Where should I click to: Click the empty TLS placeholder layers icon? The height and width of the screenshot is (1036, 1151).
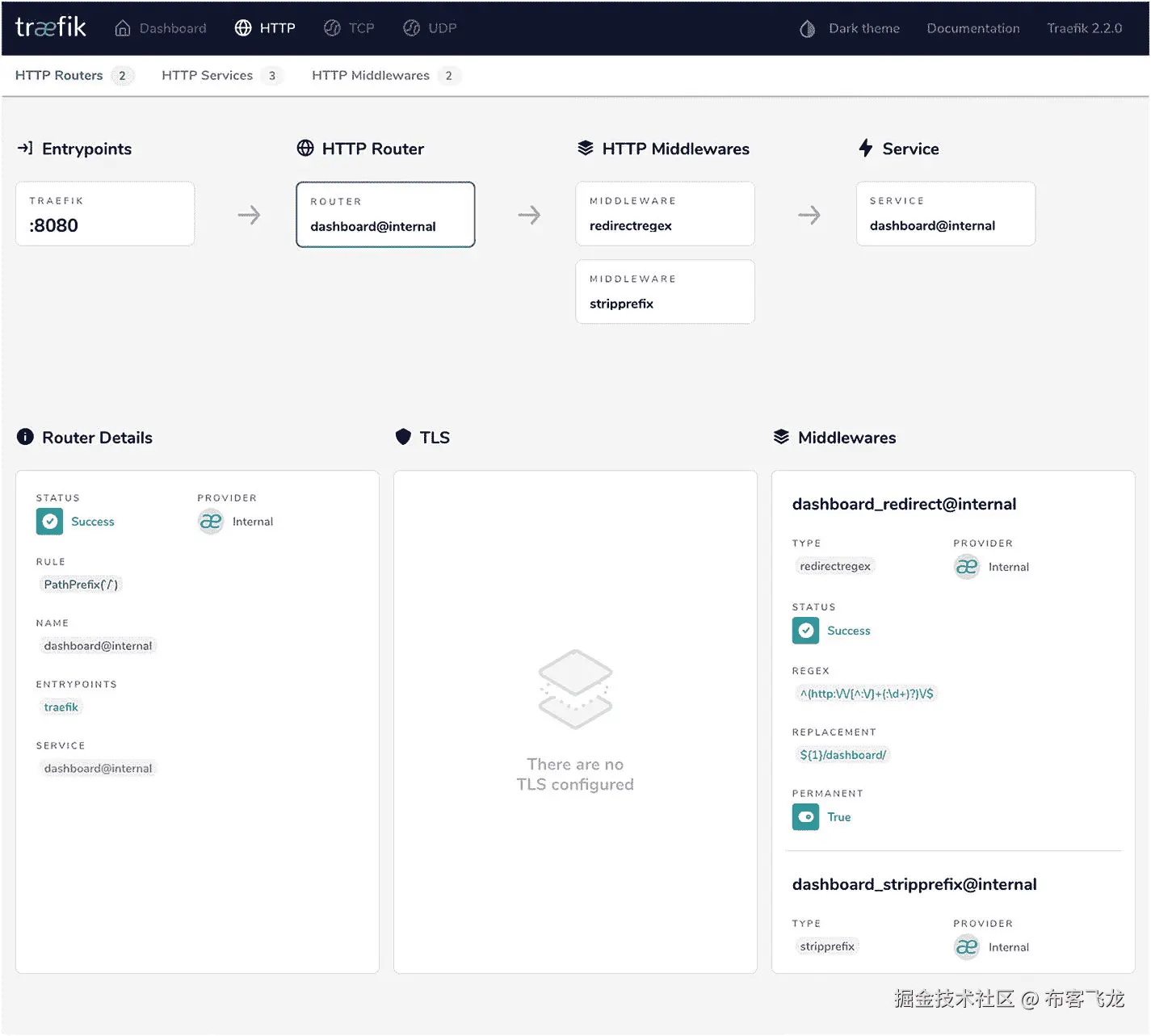pos(575,689)
